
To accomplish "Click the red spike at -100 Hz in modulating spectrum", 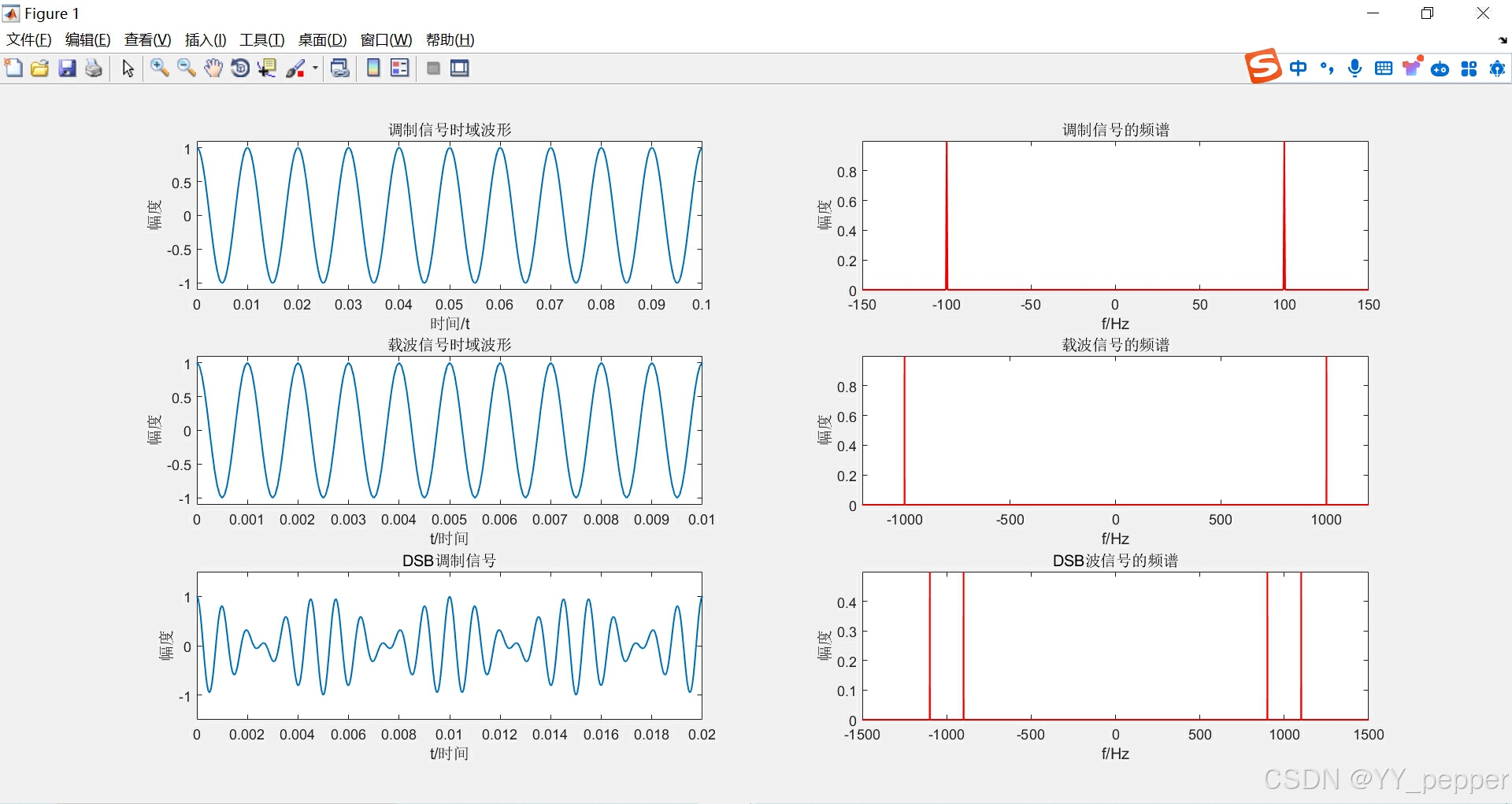I will coord(947,217).
